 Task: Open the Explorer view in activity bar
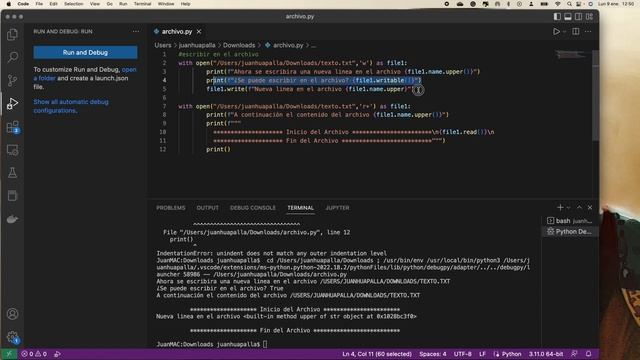click(x=12, y=35)
